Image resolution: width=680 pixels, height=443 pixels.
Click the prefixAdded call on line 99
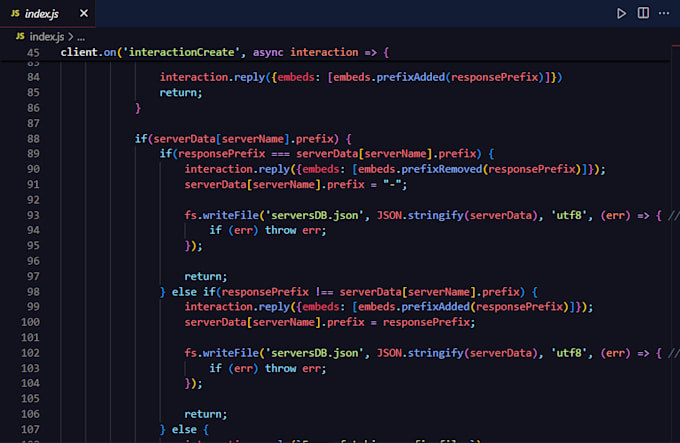tap(435, 307)
